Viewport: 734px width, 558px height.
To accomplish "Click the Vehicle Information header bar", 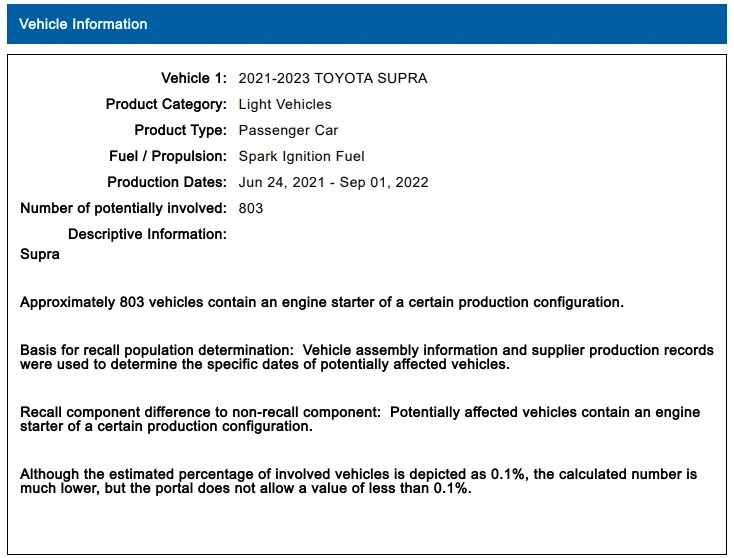I will pyautogui.click(x=367, y=24).
